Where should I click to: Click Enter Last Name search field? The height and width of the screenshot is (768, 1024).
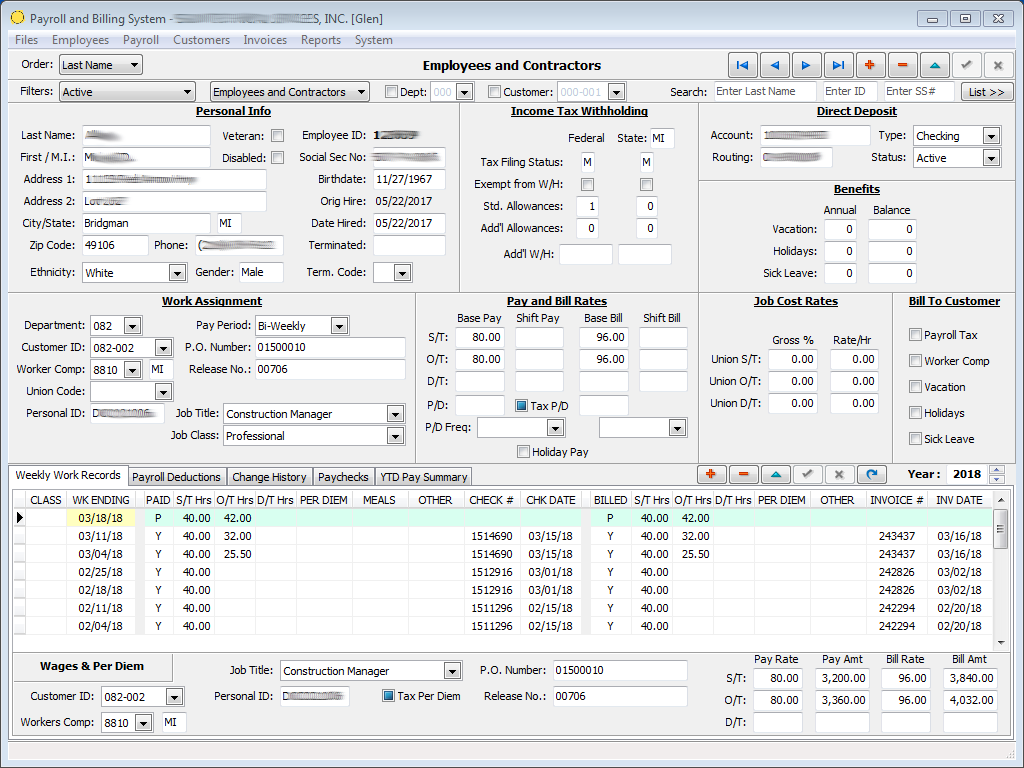pos(765,91)
